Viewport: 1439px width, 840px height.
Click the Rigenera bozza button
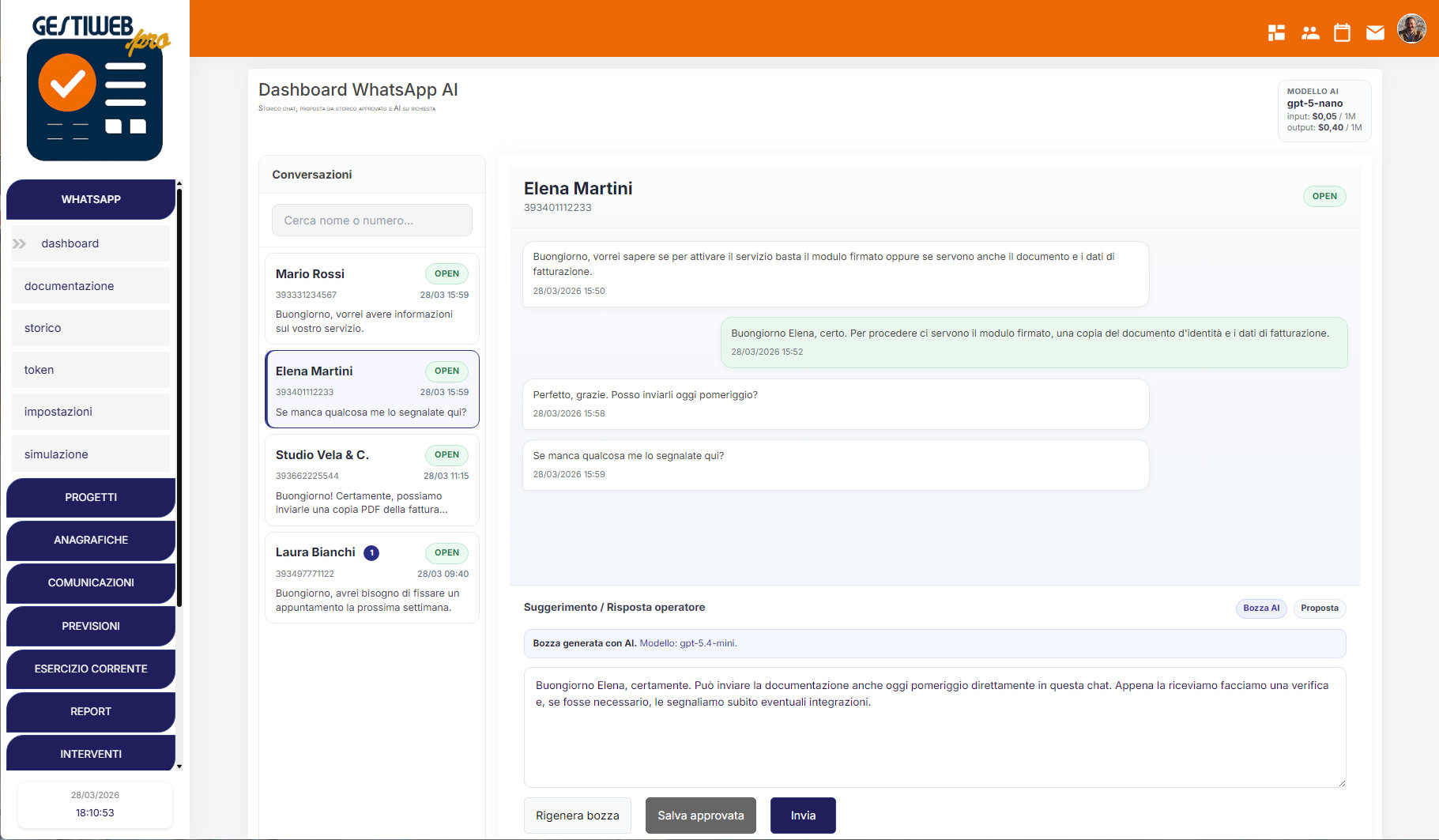click(x=578, y=815)
